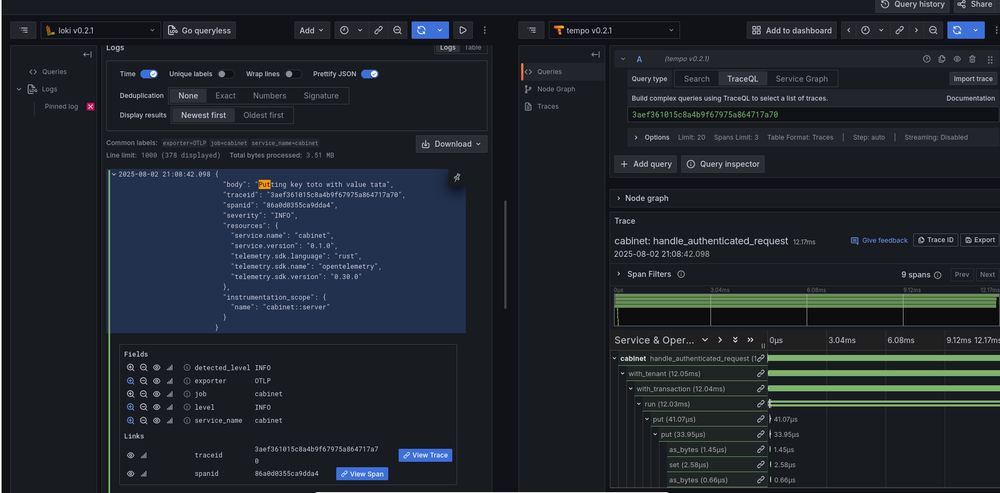The height and width of the screenshot is (493, 1000).
Task: Click the trace minimap timeline
Action: pos(807,309)
